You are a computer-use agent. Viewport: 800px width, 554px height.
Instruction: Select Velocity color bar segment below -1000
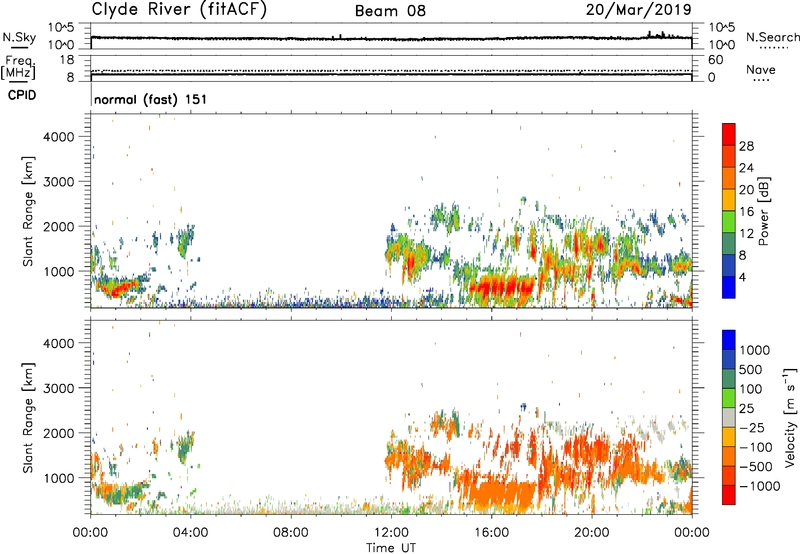point(729,495)
